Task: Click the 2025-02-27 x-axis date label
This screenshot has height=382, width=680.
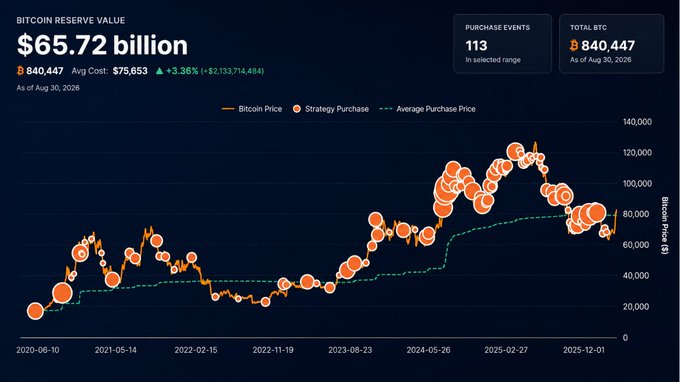Action: coord(506,350)
